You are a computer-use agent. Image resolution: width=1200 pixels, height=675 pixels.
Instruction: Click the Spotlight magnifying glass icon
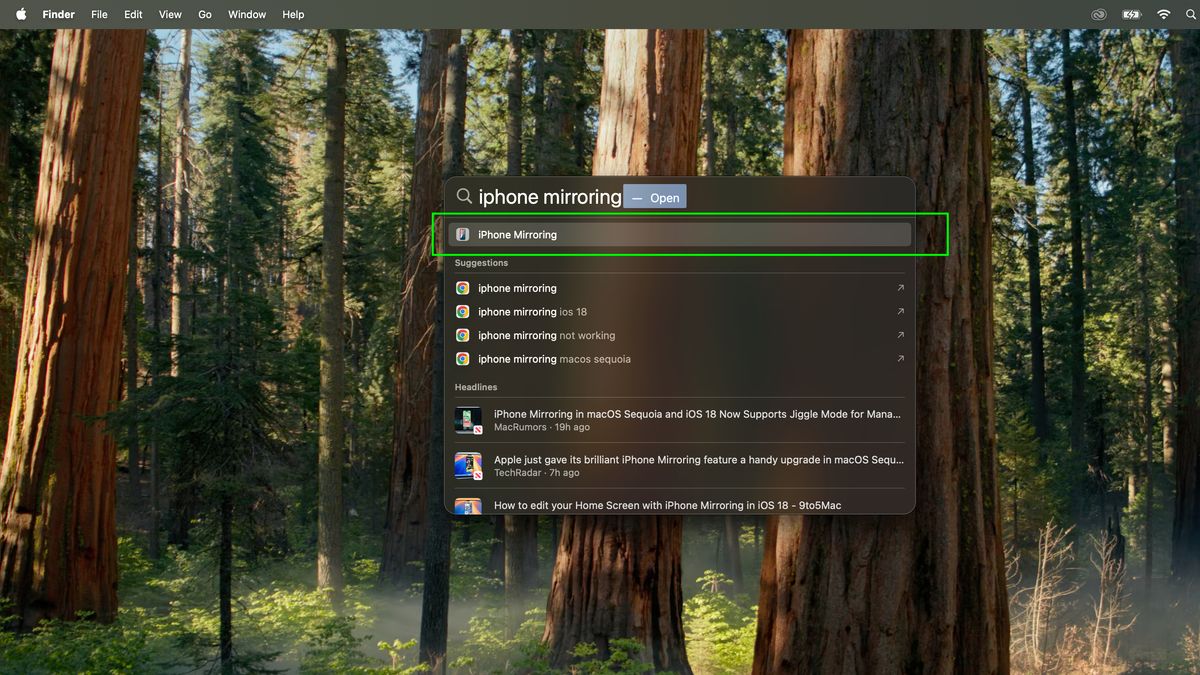tap(464, 197)
